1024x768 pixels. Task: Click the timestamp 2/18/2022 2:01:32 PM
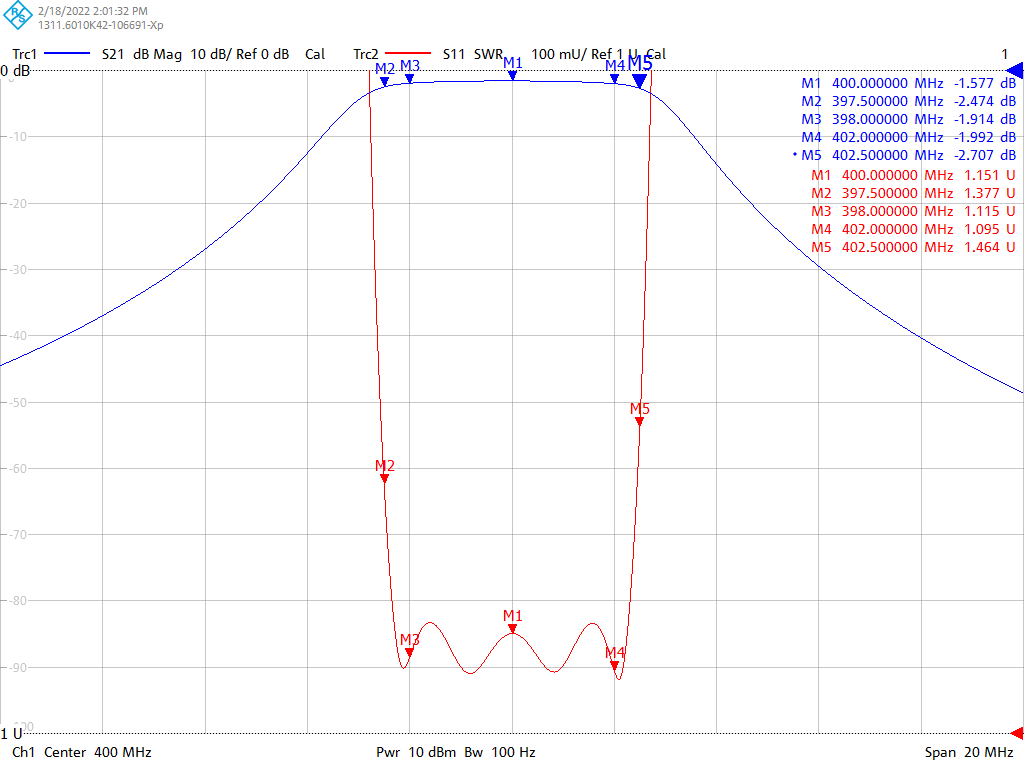tap(93, 11)
